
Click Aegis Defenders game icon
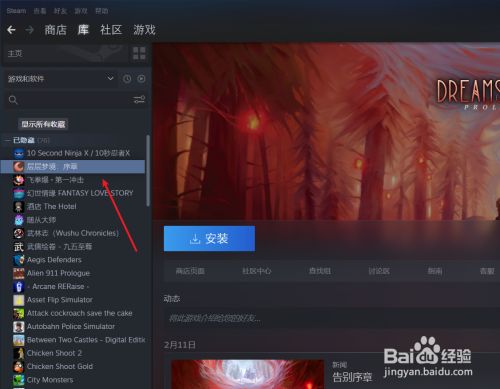tap(19, 260)
